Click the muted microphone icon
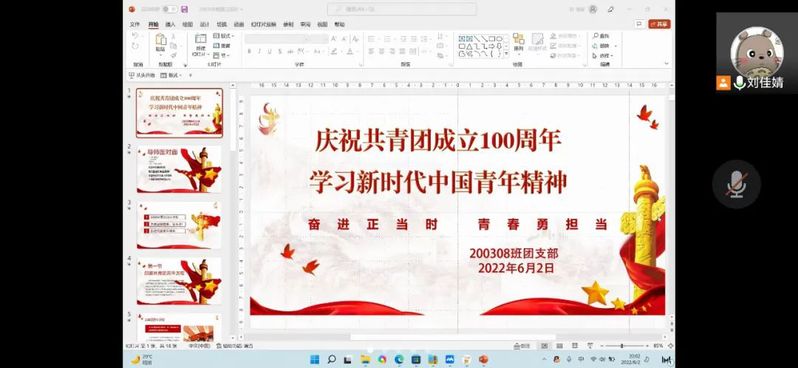798x368 pixels. (x=736, y=184)
